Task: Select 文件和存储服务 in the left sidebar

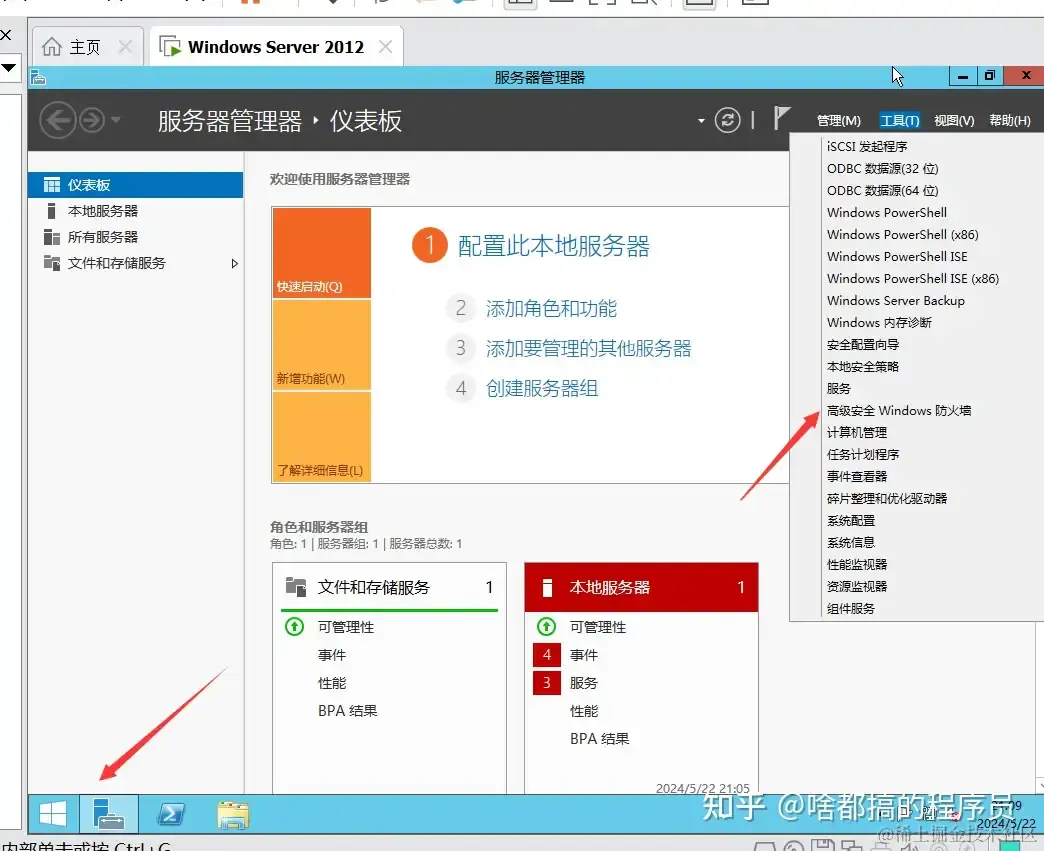Action: tap(136, 263)
